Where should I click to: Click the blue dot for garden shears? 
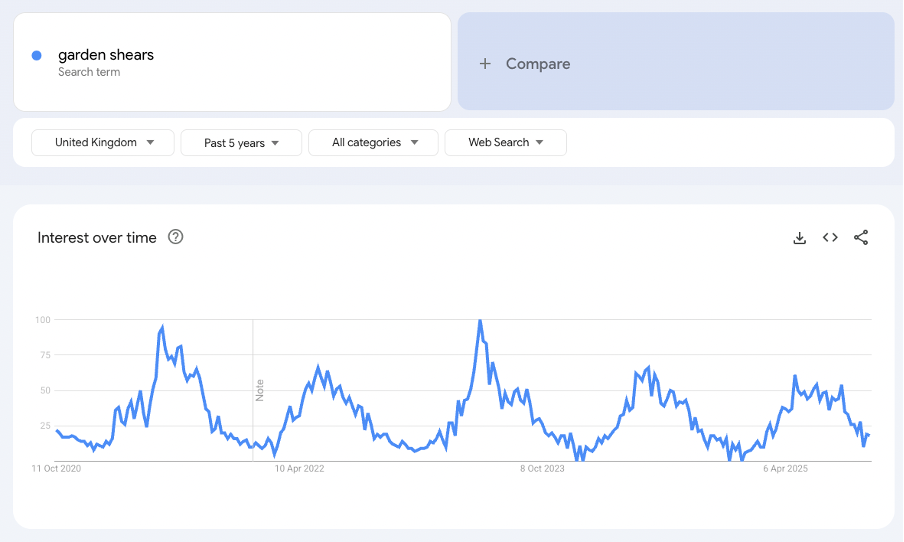(x=37, y=56)
